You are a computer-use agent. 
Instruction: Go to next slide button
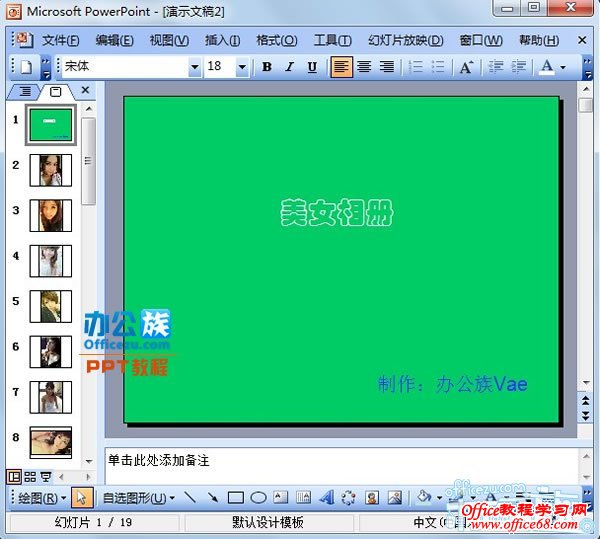(585, 416)
